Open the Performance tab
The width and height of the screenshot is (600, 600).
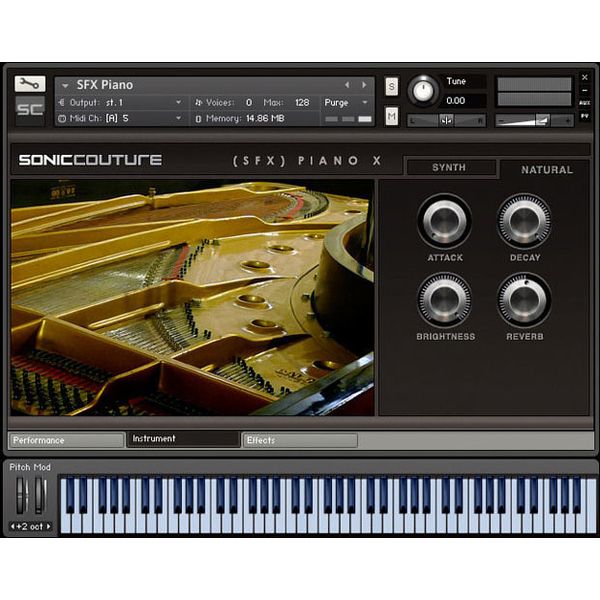(x=67, y=440)
